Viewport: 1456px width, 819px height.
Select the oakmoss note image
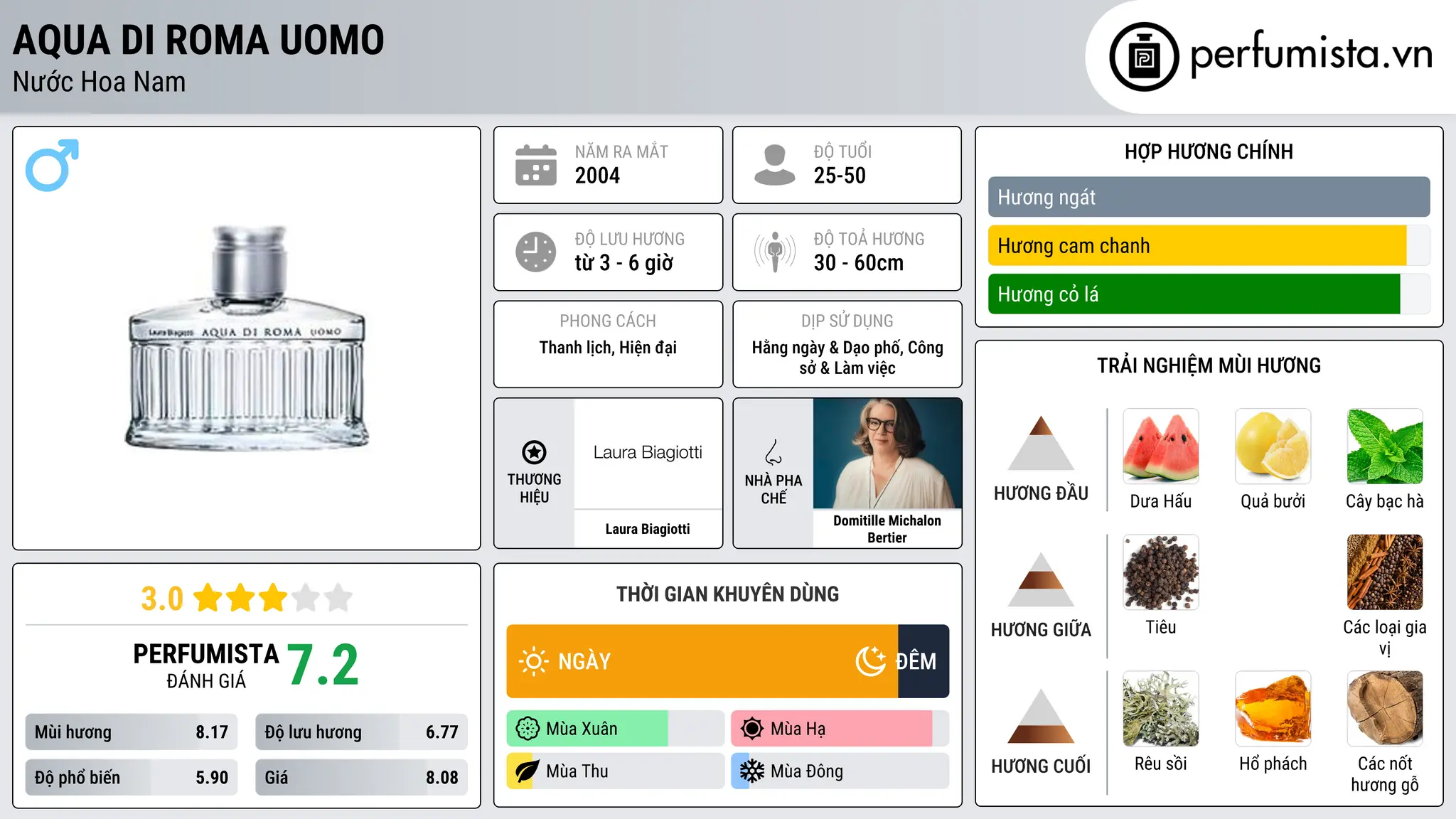click(x=1161, y=709)
